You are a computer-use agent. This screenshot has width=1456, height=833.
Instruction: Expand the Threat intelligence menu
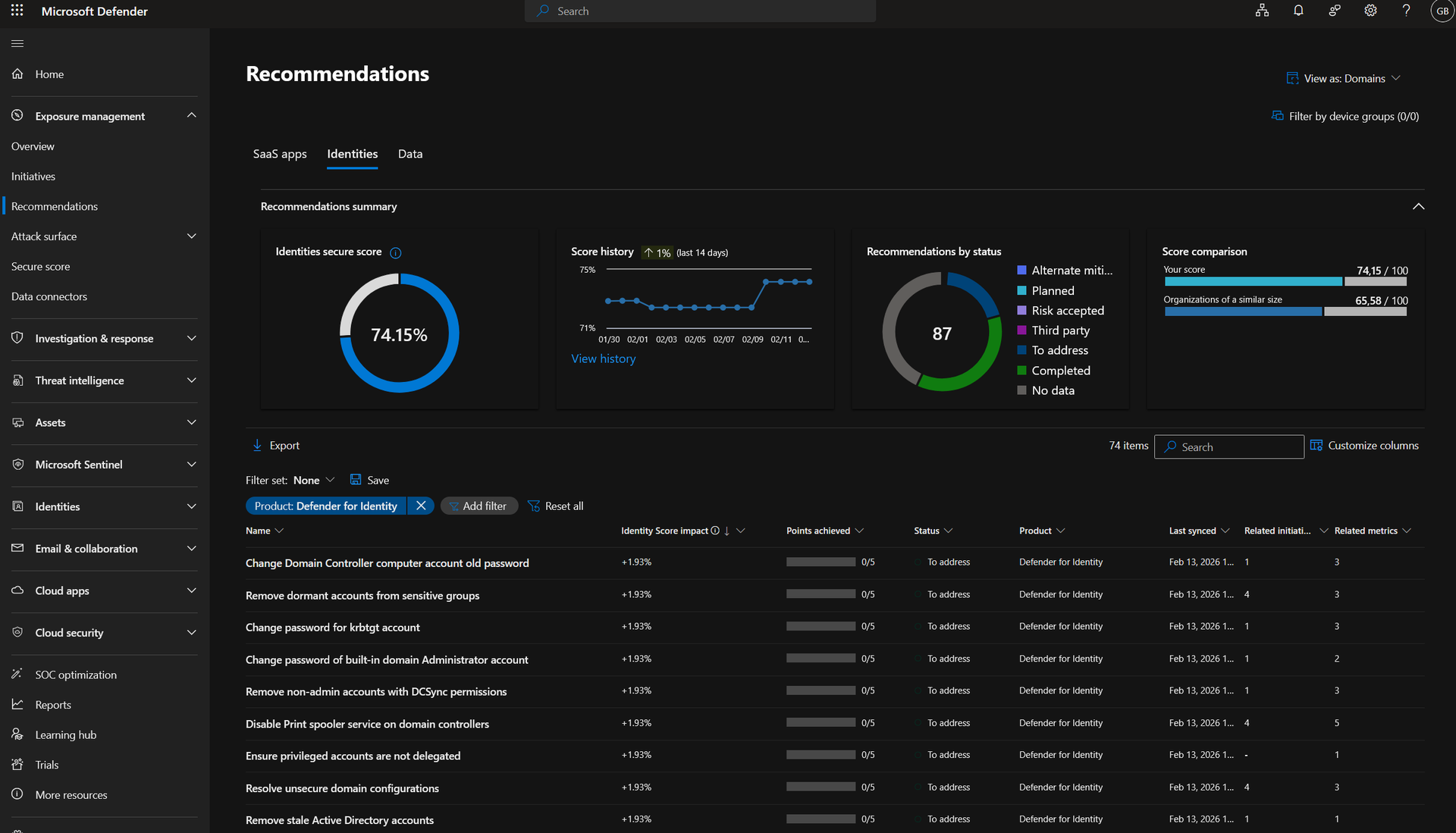(191, 380)
